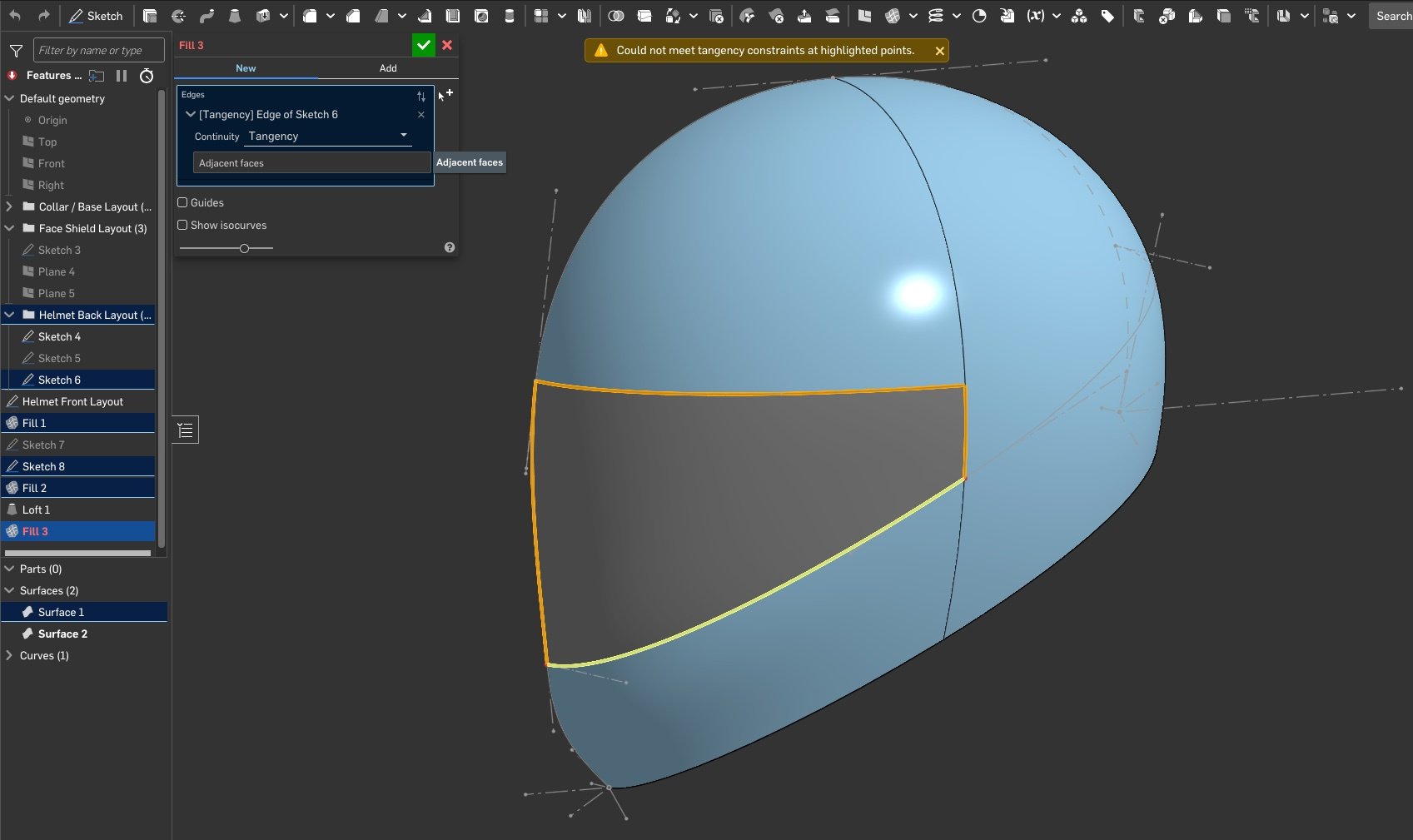Screen dimensions: 1413x840
Task: Select the Fillet tool
Action: 311,15
